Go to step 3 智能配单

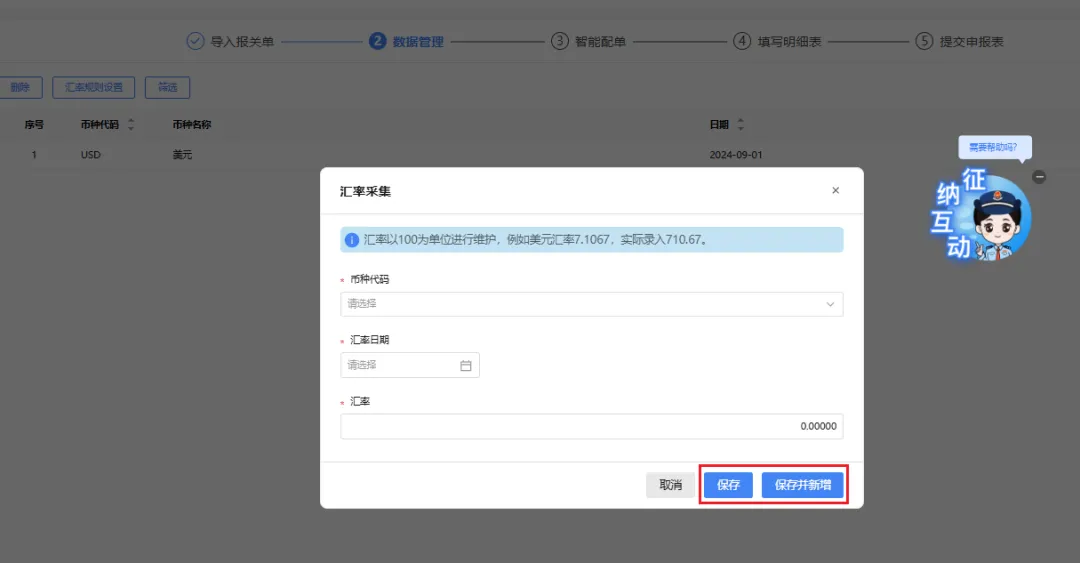[x=588, y=41]
